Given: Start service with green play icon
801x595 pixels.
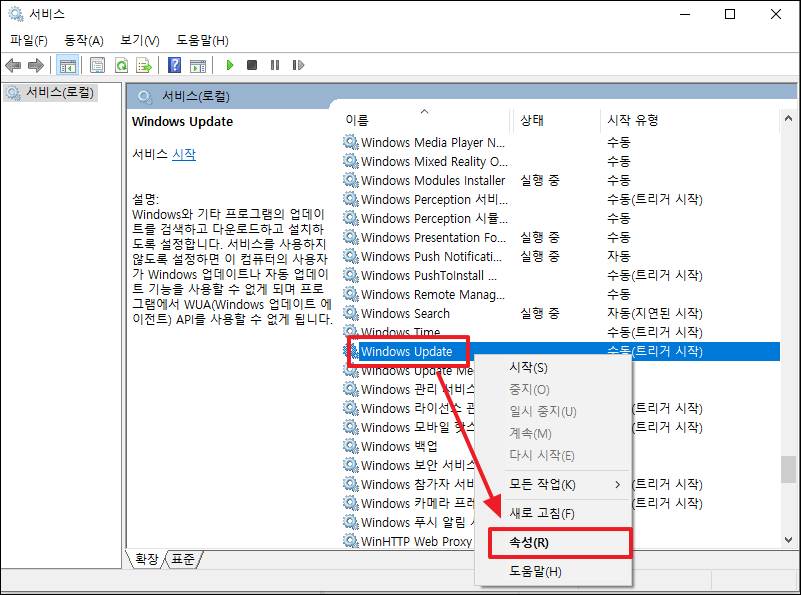Looking at the screenshot, I should coord(230,65).
